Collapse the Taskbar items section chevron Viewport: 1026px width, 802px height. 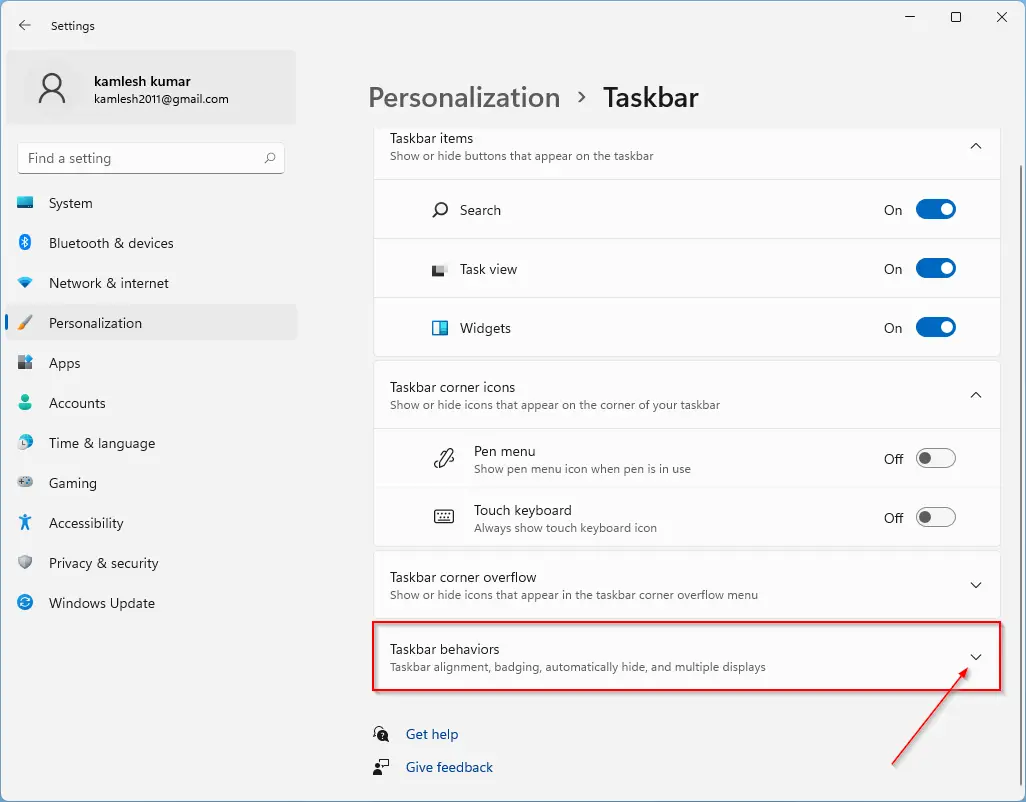click(976, 146)
